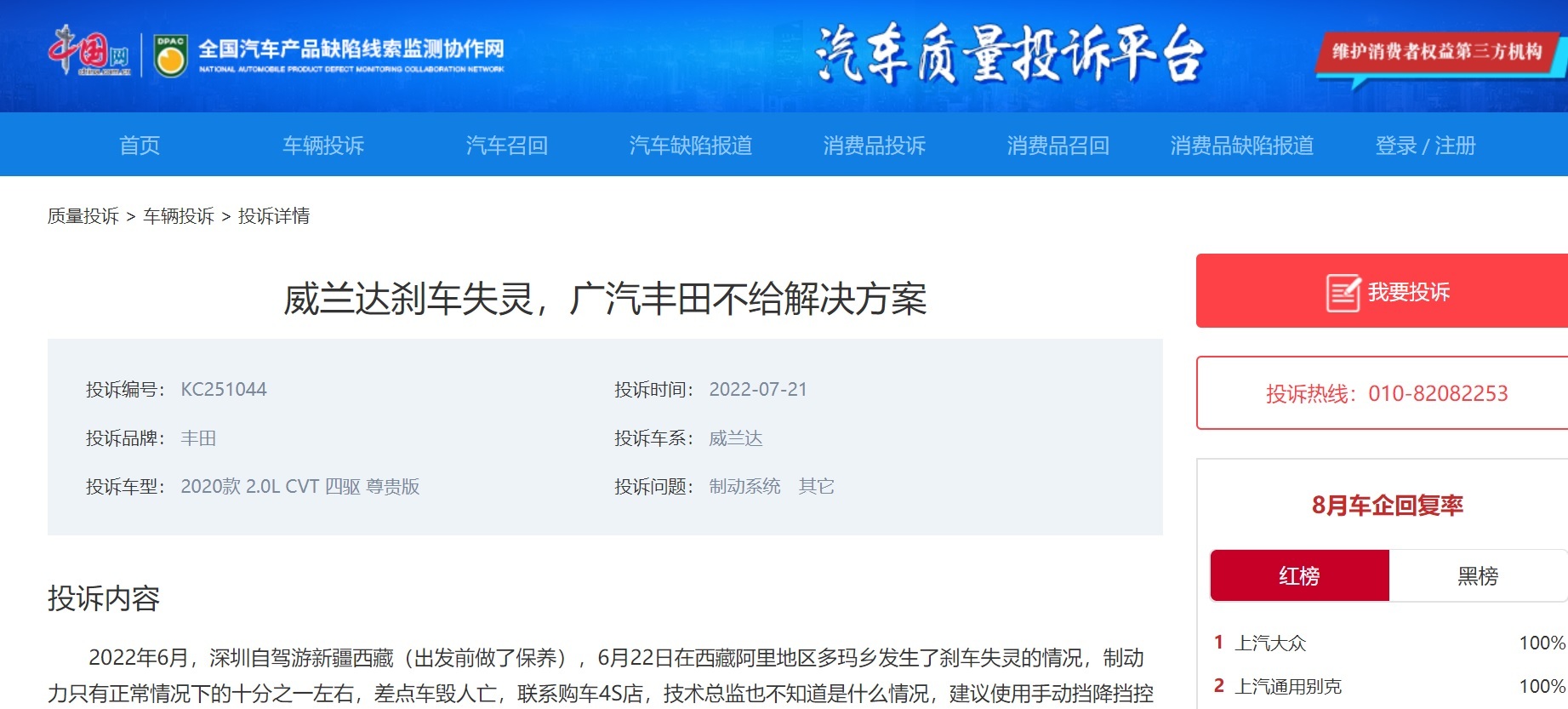Viewport: 1568px width, 709px height.
Task: Click the 车辆投诉 breadcrumb link
Action: (x=179, y=216)
